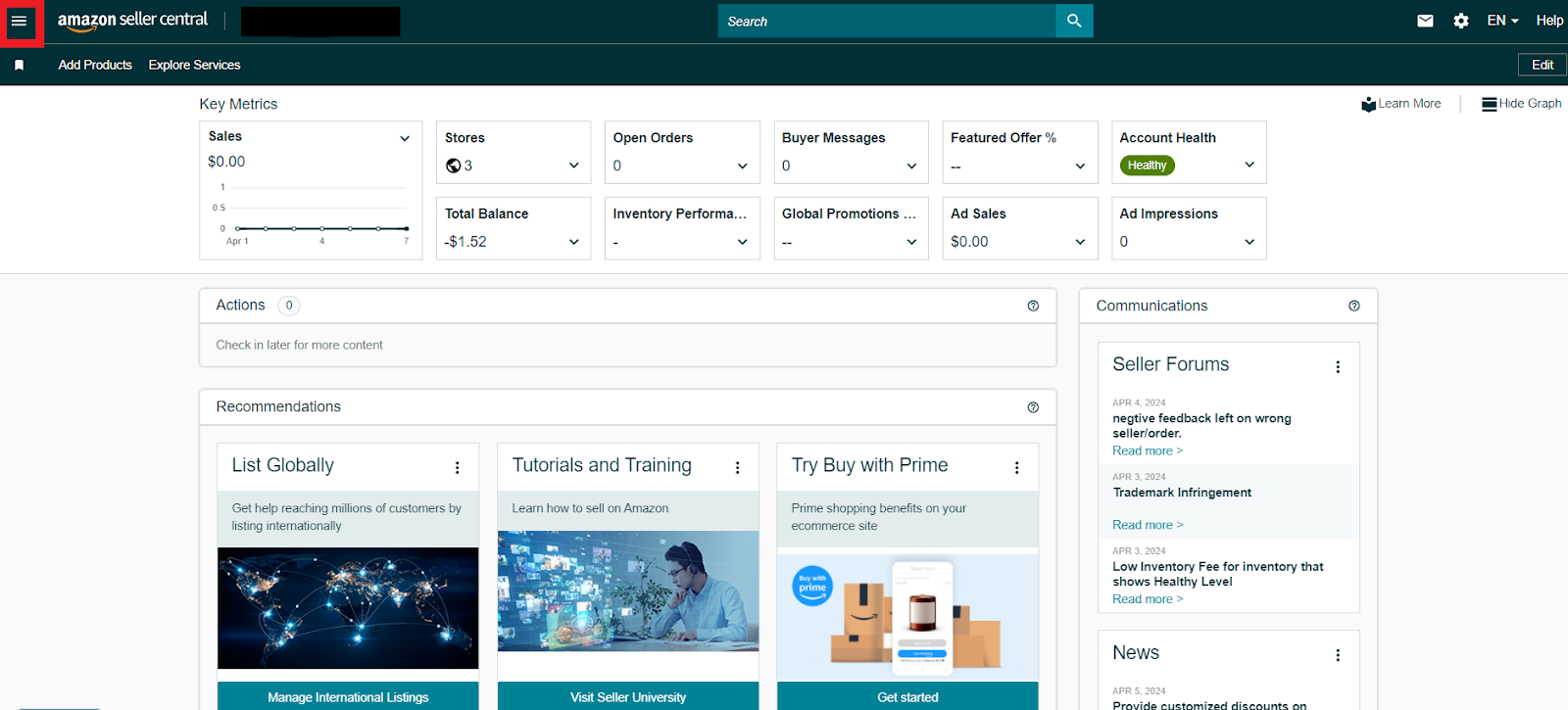Open Add Products in navigation bar

click(x=95, y=65)
